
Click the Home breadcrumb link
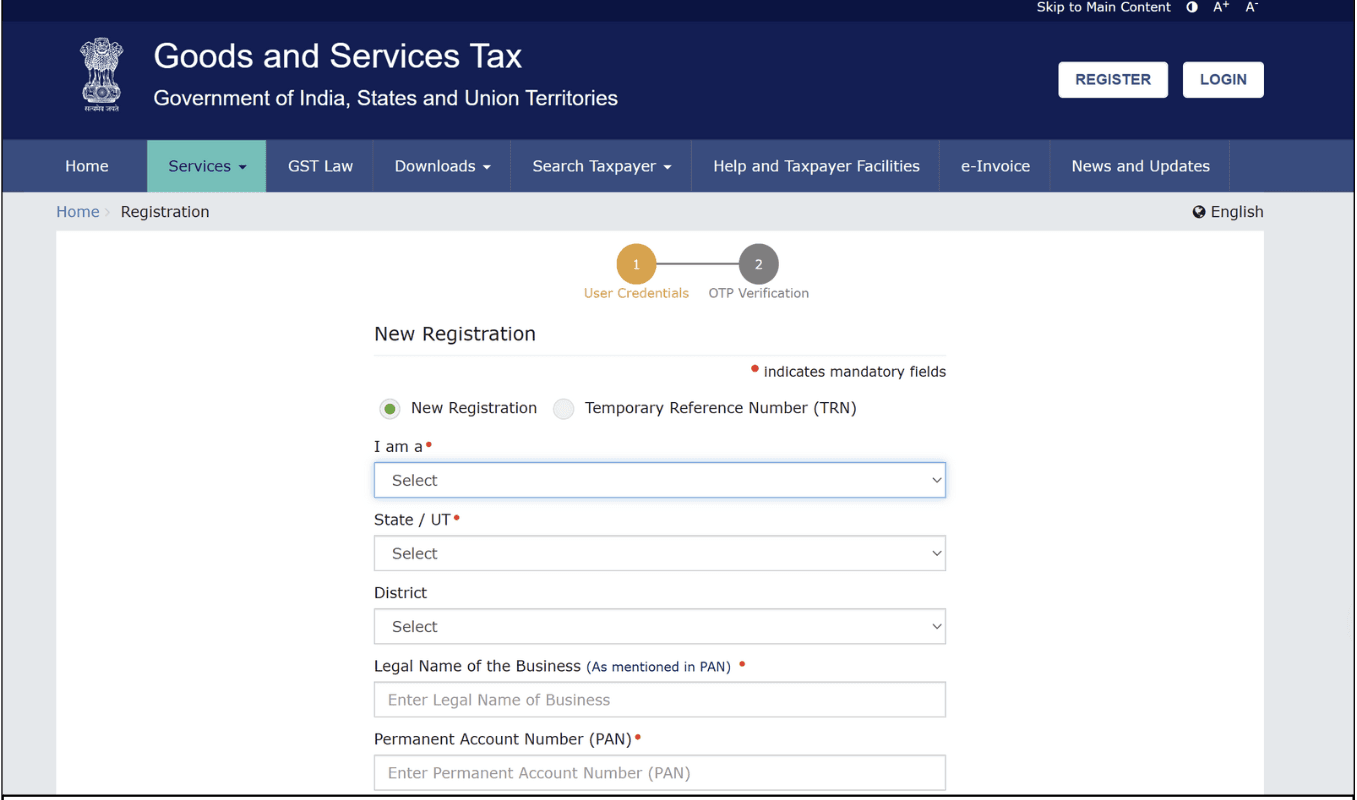(78, 212)
